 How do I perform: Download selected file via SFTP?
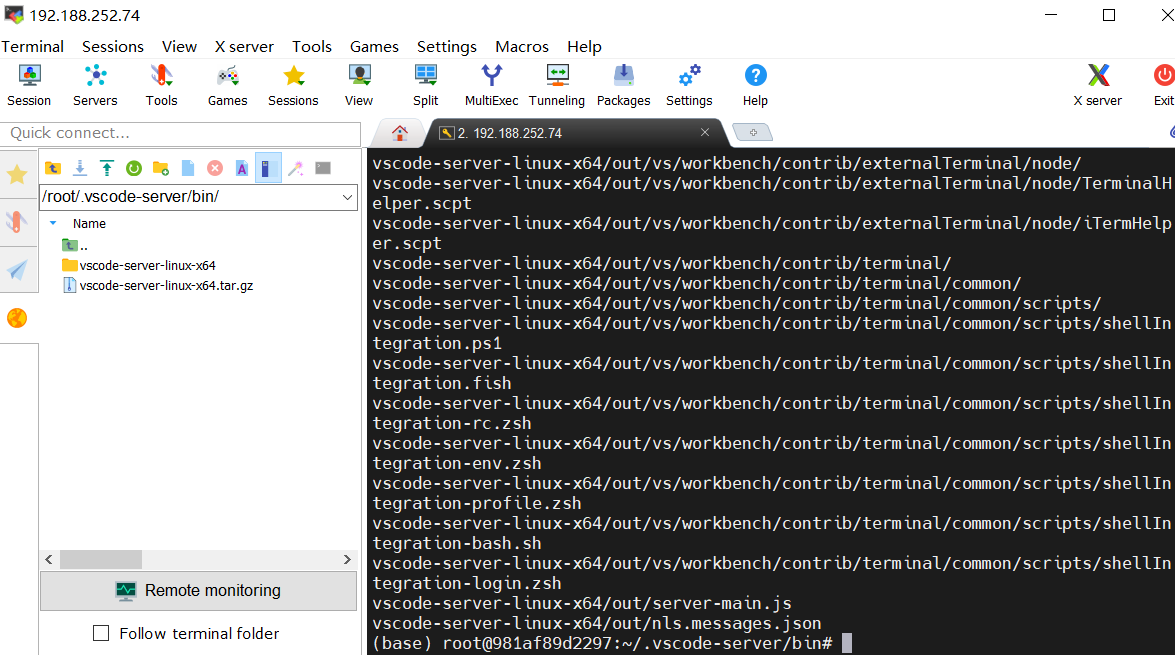tap(80, 168)
